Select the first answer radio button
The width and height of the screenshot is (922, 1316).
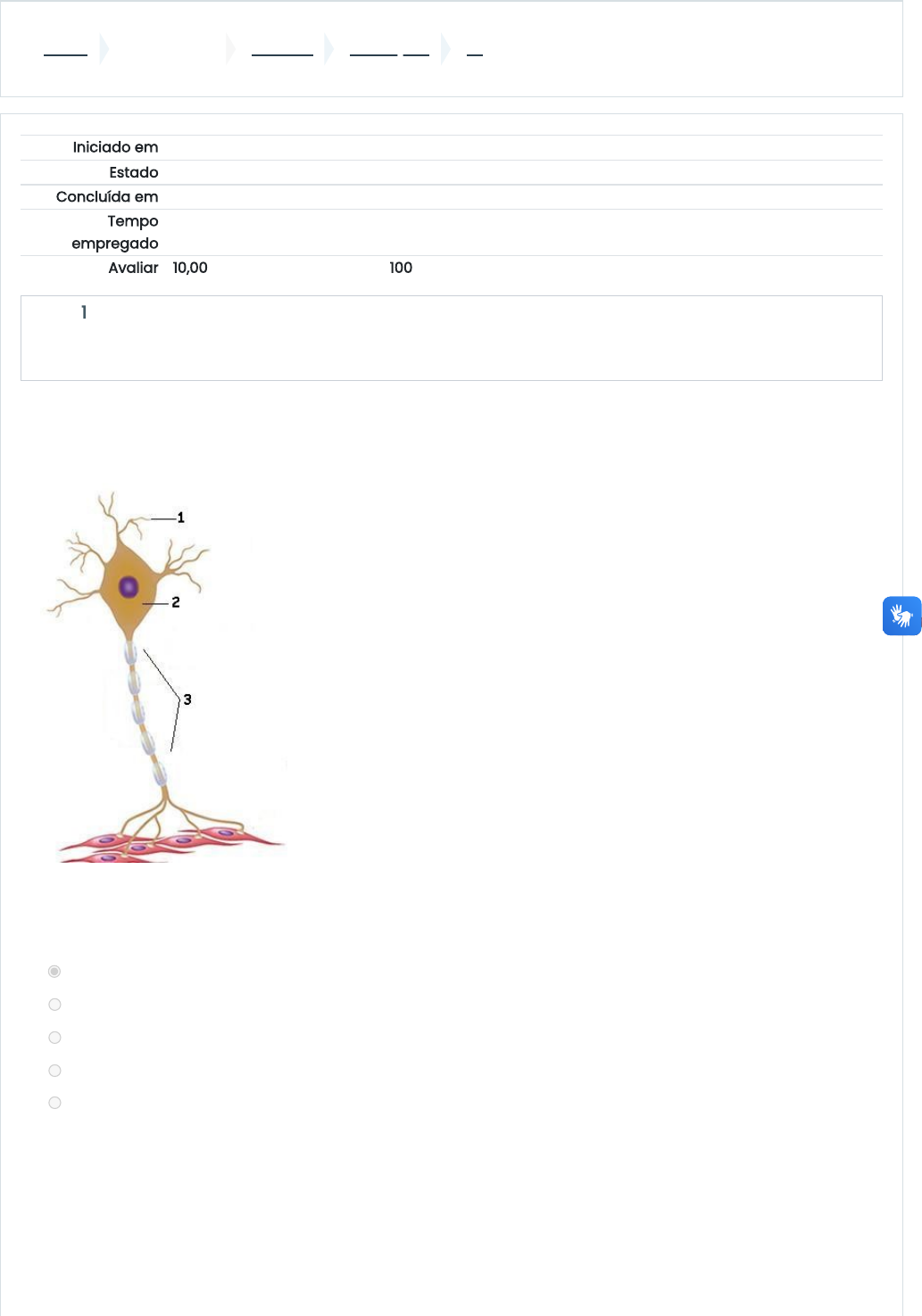click(x=54, y=971)
